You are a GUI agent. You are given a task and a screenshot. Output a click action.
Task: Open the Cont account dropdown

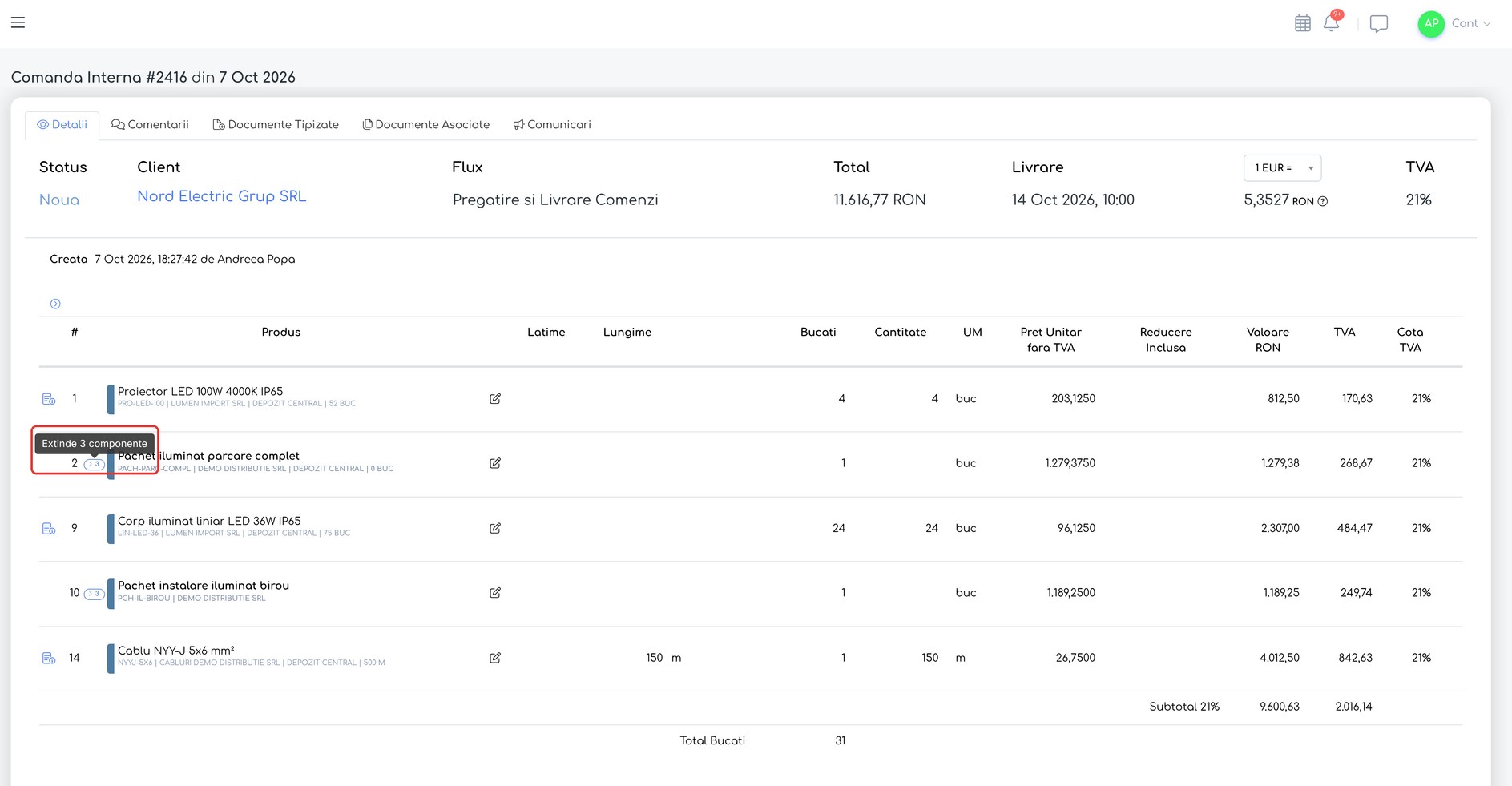tap(1471, 23)
